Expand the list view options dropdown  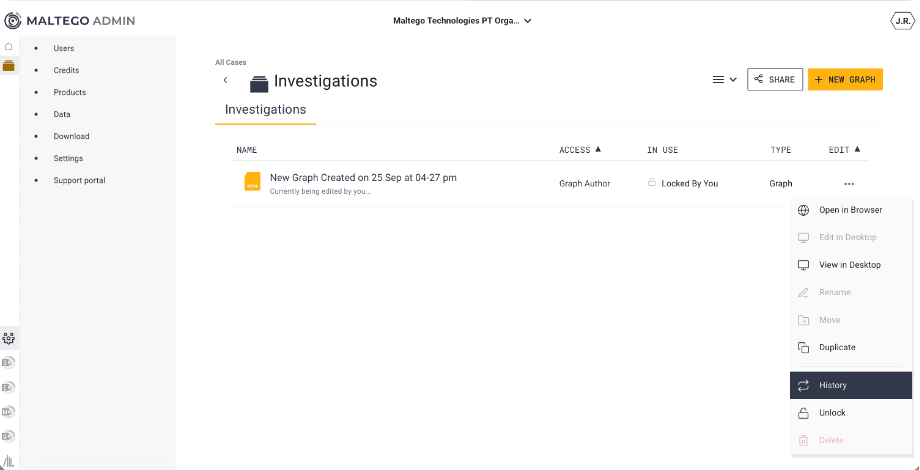coord(725,80)
